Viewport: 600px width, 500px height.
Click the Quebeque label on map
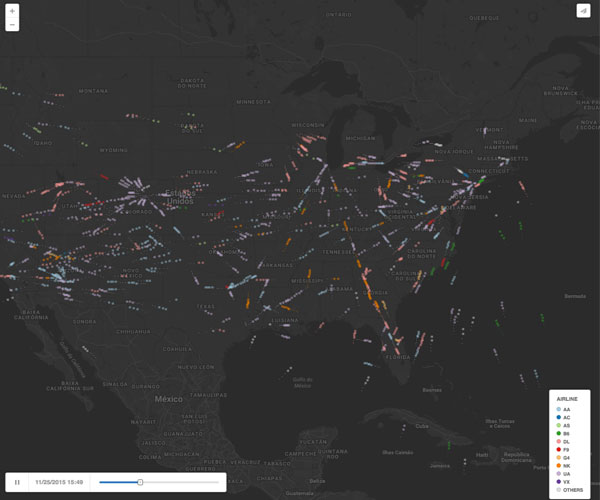coord(484,18)
